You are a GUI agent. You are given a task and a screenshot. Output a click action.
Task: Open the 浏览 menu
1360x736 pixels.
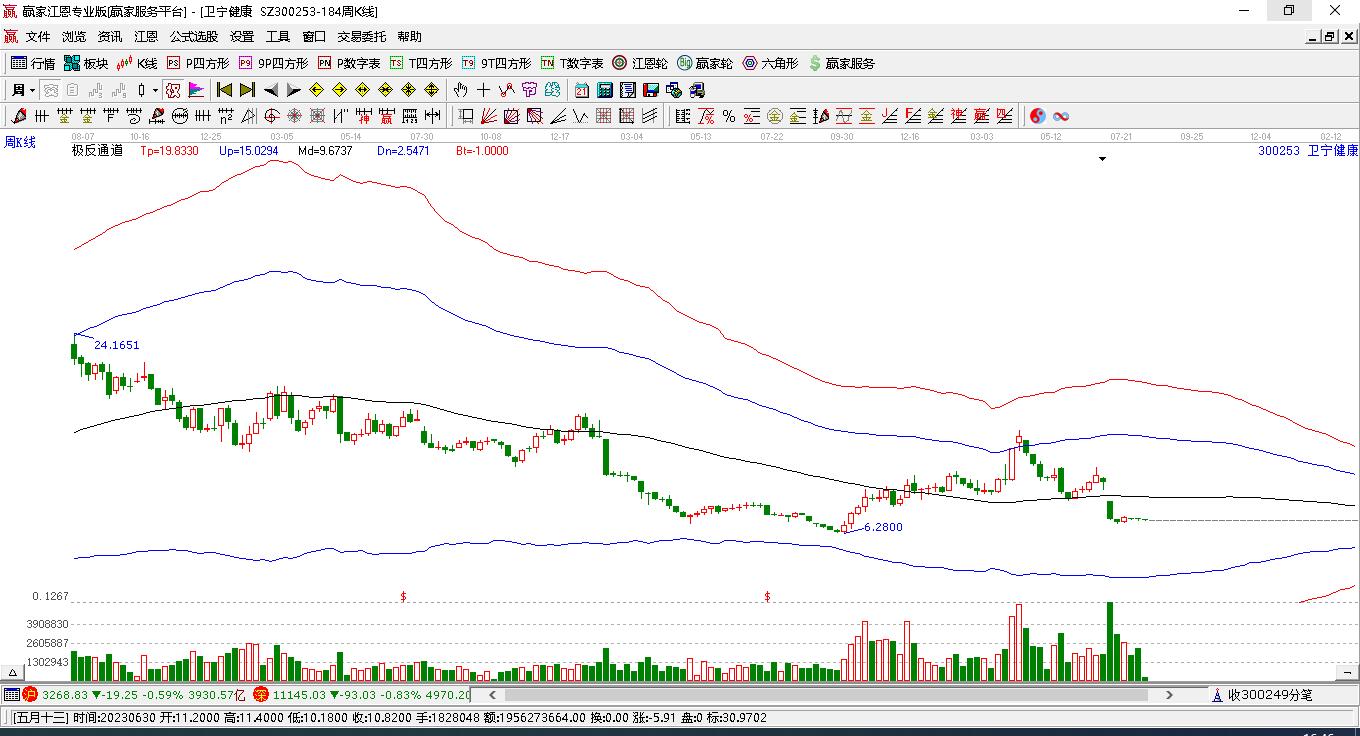click(x=74, y=37)
